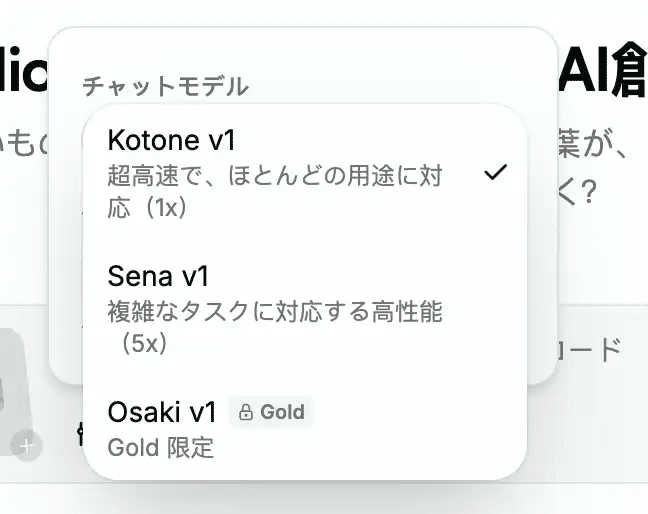Click the Sena v1 title text
Image resolution: width=648 pixels, height=514 pixels.
pyautogui.click(x=157, y=275)
